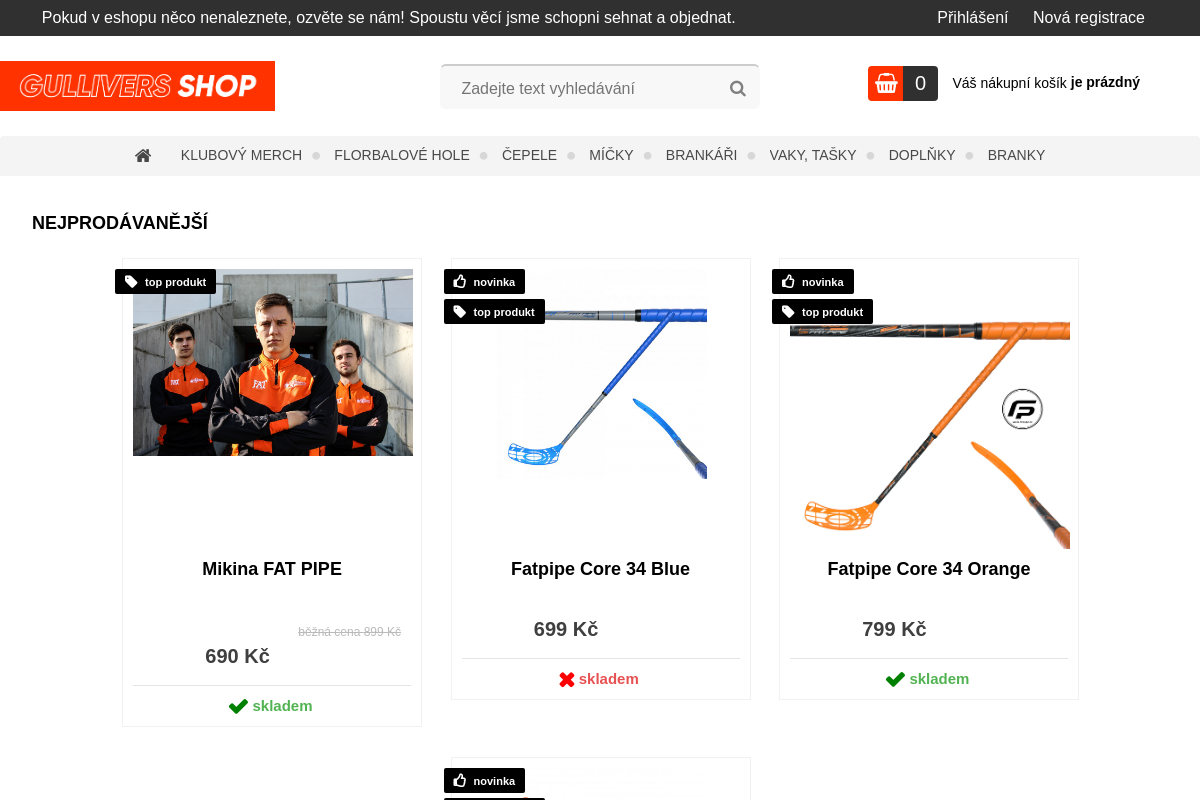Click the search magnifier icon

click(738, 88)
